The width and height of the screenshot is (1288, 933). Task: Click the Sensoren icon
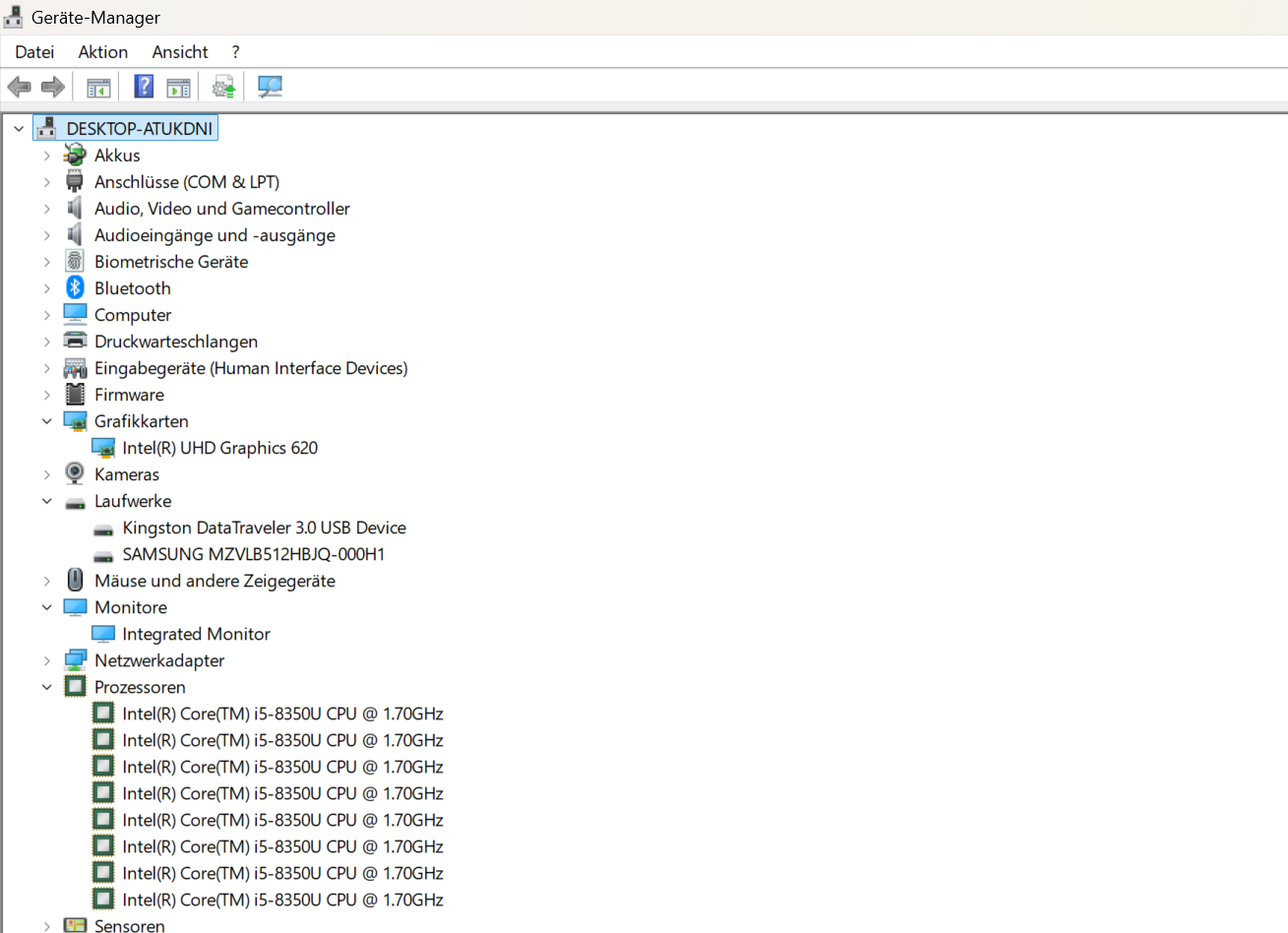tap(75, 925)
